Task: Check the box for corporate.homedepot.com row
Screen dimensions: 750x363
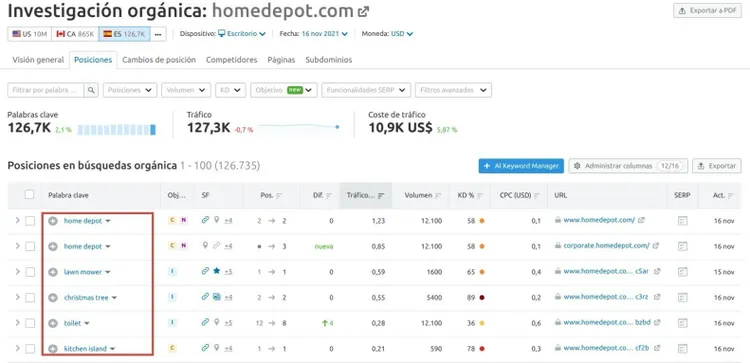Action: click(x=30, y=246)
